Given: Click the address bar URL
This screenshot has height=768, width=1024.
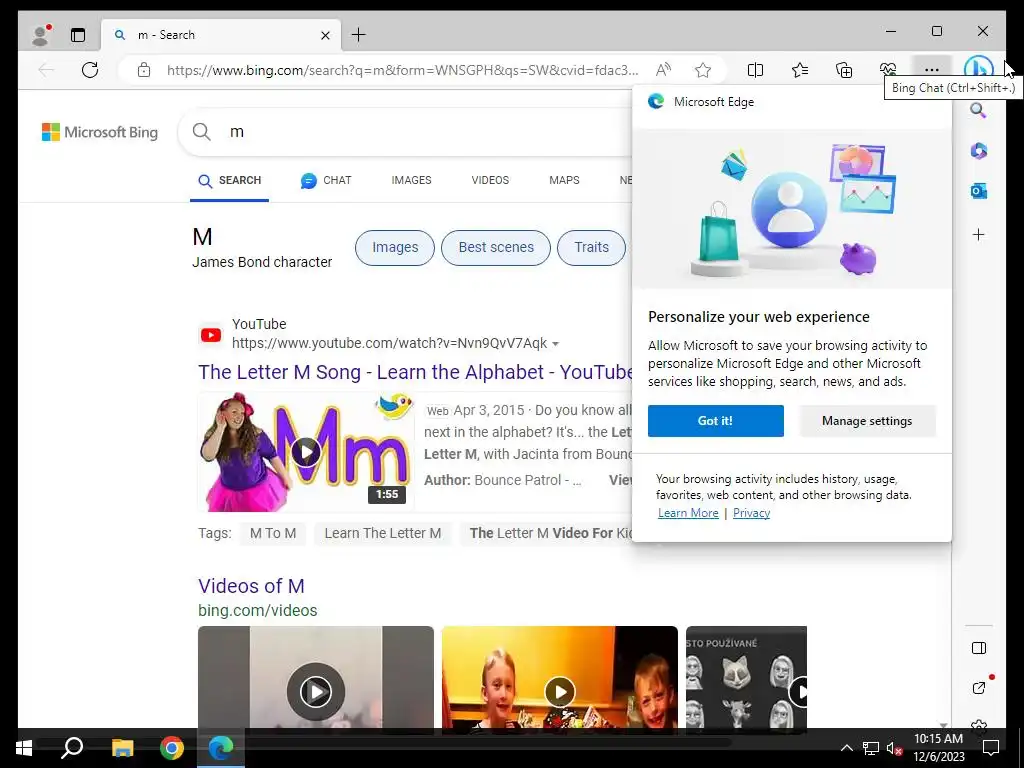Looking at the screenshot, I should [402, 70].
